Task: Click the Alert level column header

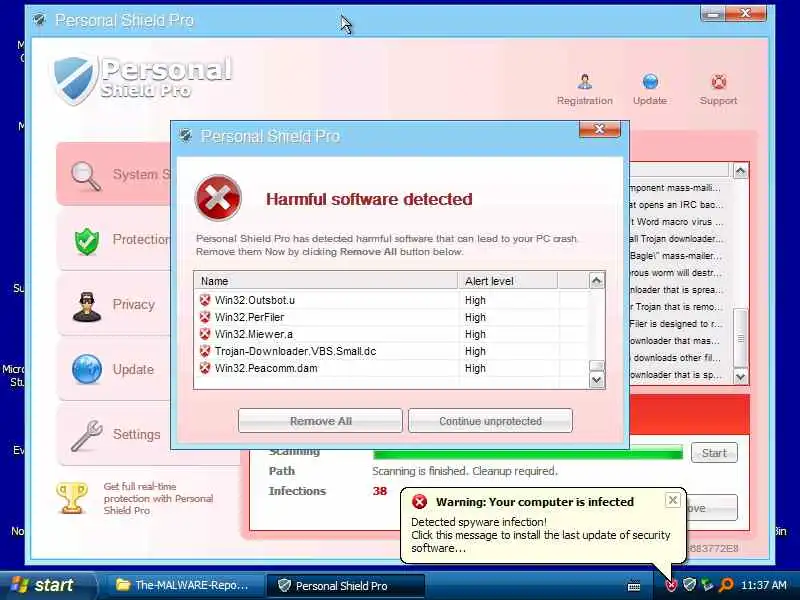Action: pos(508,281)
